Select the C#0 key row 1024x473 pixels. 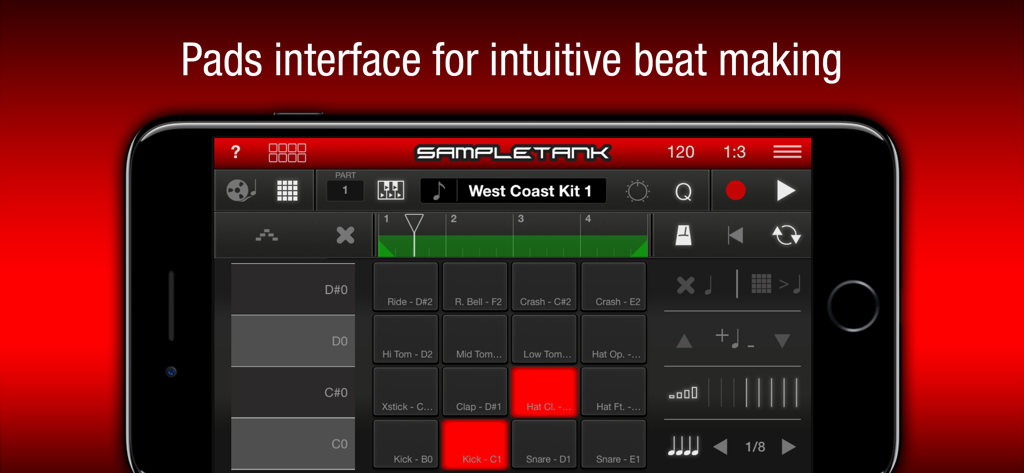pos(293,393)
